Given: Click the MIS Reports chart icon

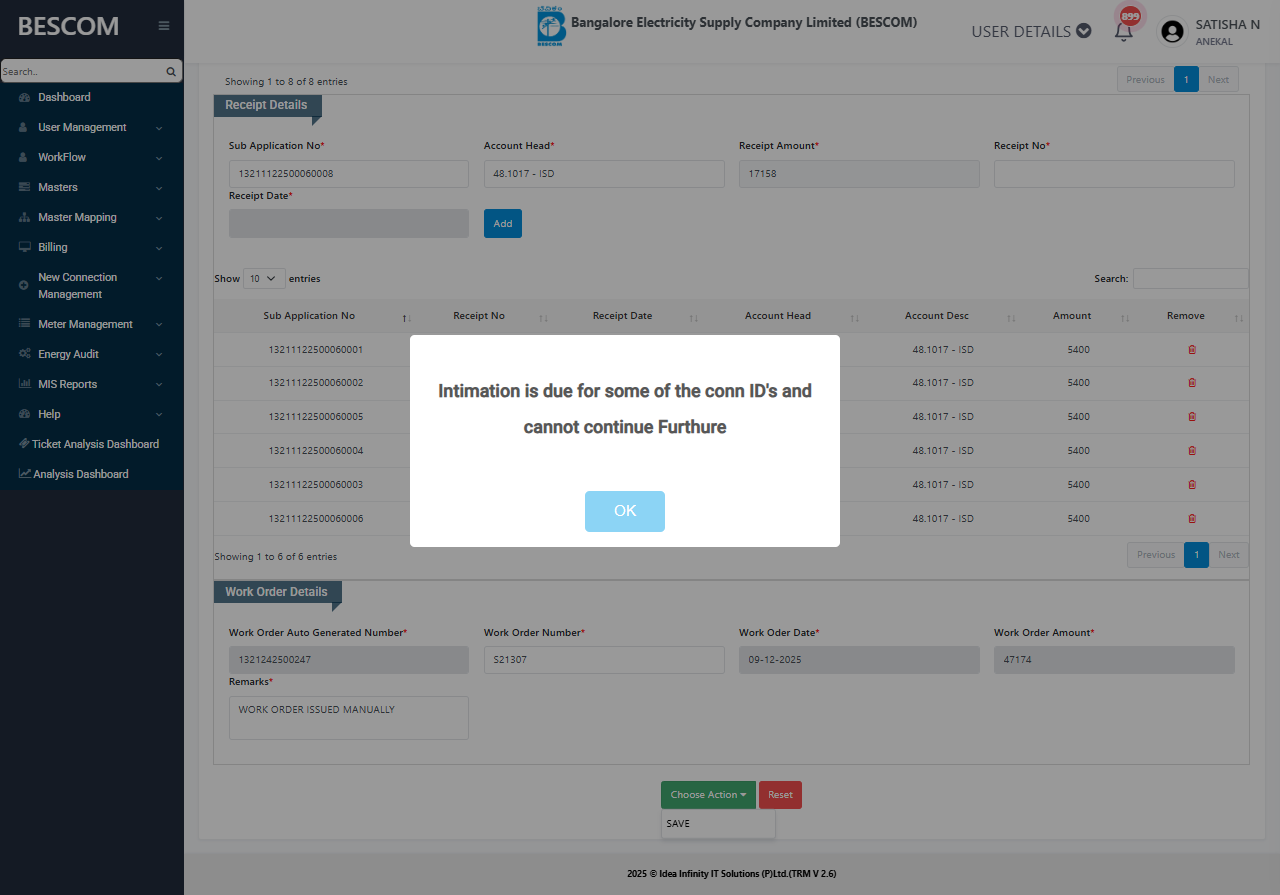Looking at the screenshot, I should click(24, 384).
